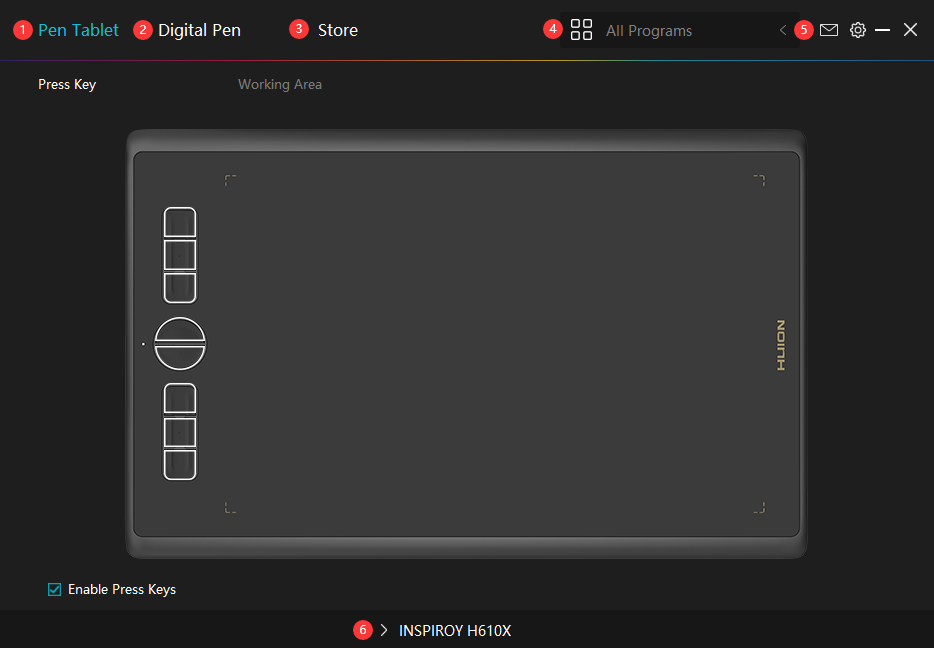Open settings with the gear icon
This screenshot has height=648, width=934.
tap(858, 30)
